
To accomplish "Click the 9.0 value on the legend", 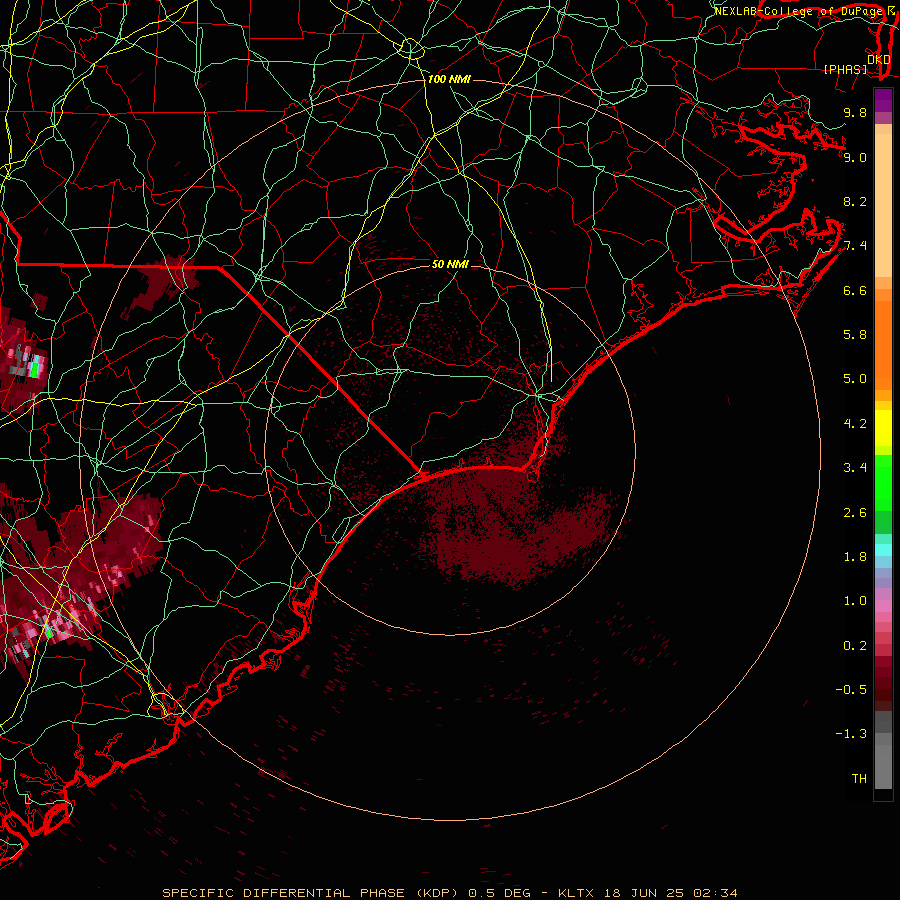I will [x=855, y=157].
